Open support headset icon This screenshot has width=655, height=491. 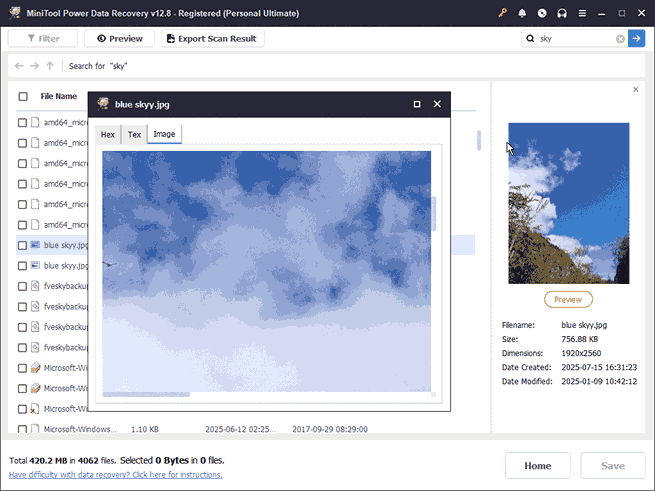click(x=562, y=13)
